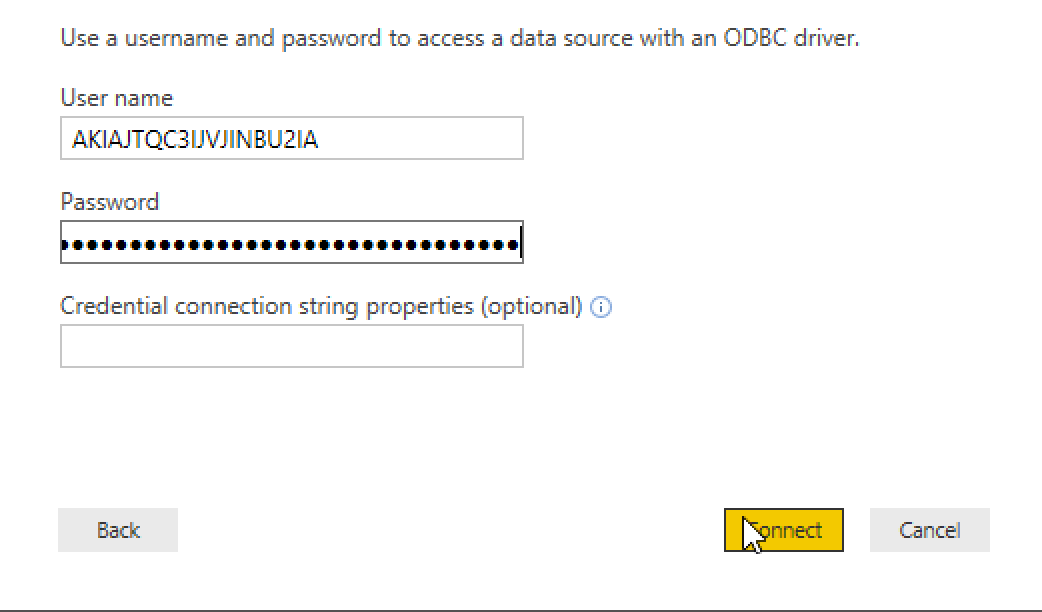Viewport: 1042px width, 612px height.
Task: Click on the masked password dots
Action: tap(290, 245)
